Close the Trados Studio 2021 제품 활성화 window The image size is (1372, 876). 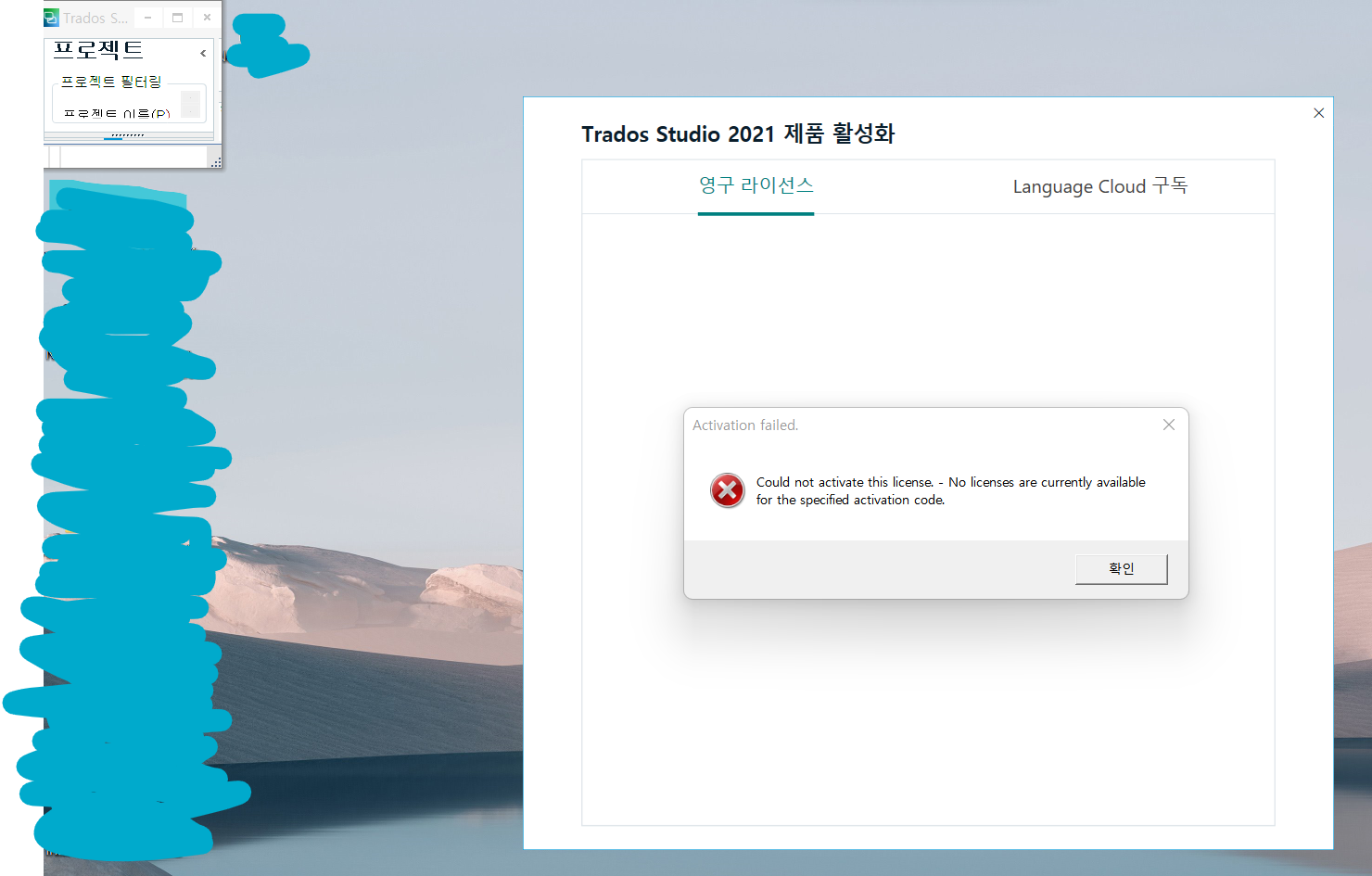pos(1318,113)
